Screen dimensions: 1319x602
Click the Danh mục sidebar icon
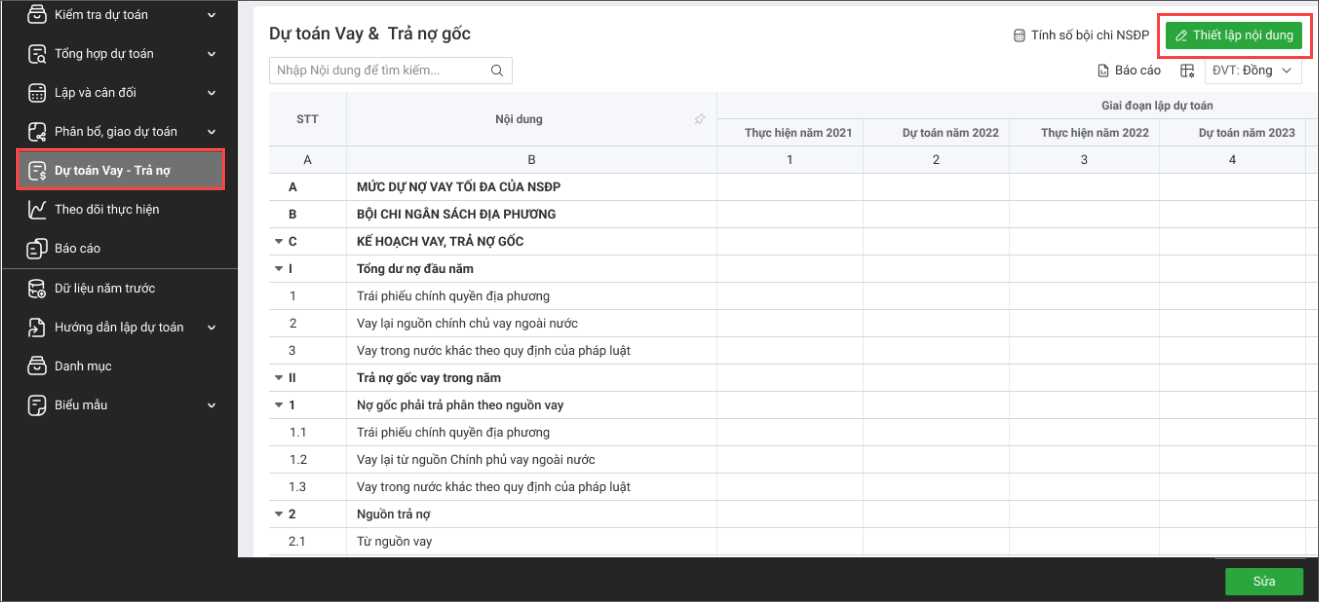tap(37, 366)
